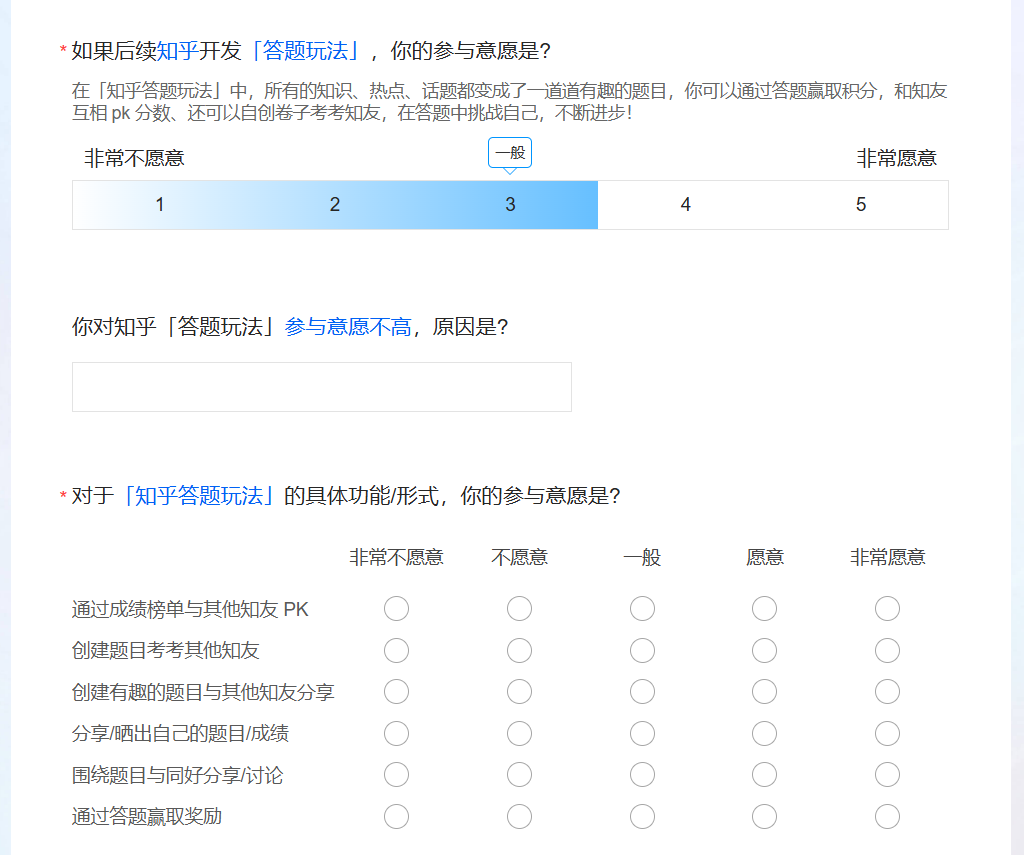Click the 非常愿意 label right of the scale
The width and height of the screenshot is (1024, 855).
897,158
